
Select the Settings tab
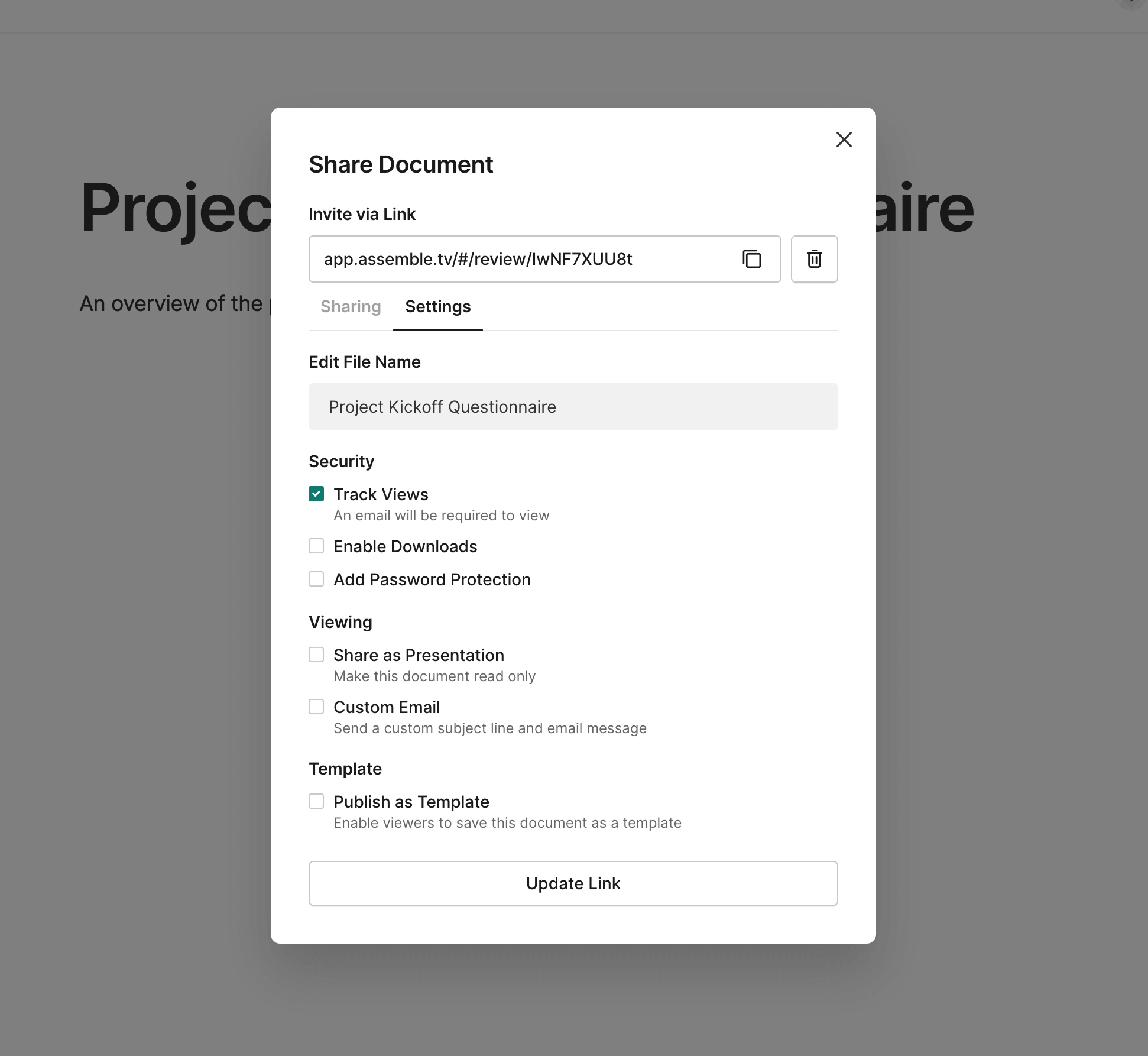click(437, 306)
